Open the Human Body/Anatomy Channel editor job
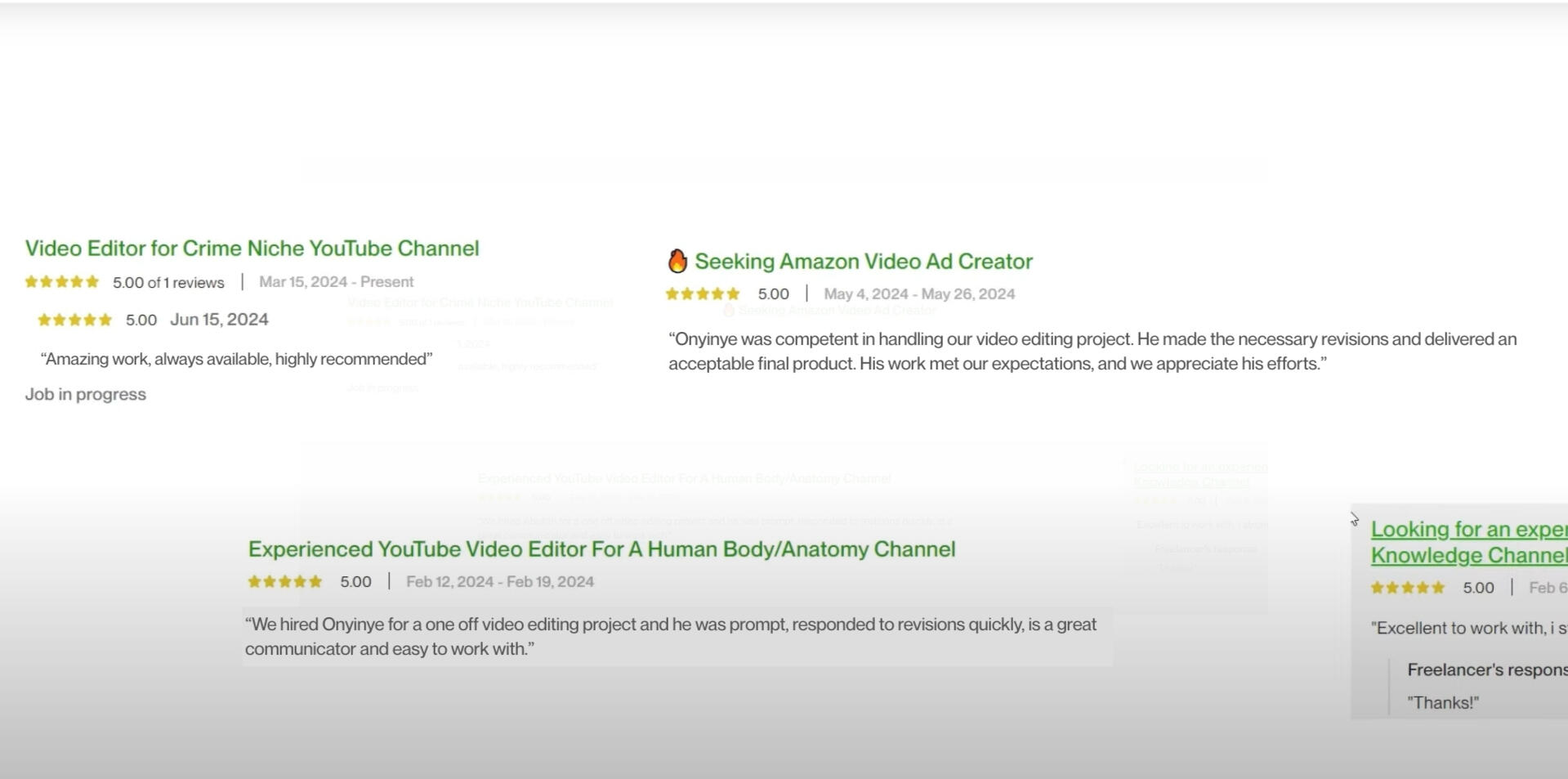The image size is (1568, 779). 601,549
